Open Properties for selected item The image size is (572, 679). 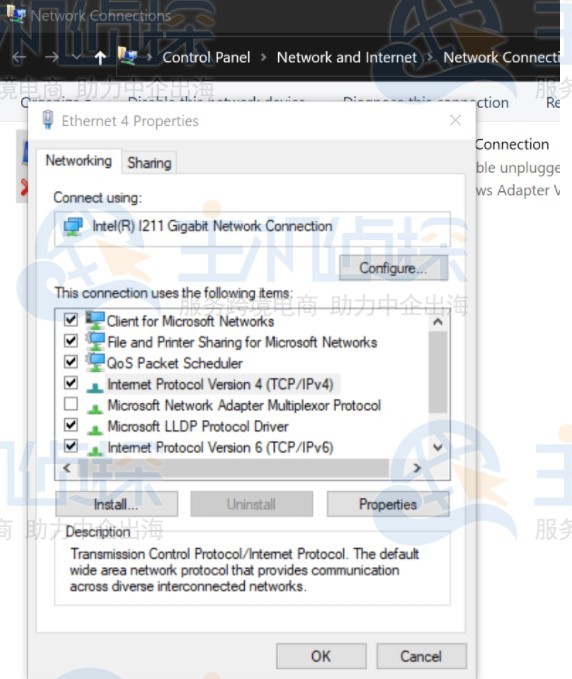click(388, 504)
